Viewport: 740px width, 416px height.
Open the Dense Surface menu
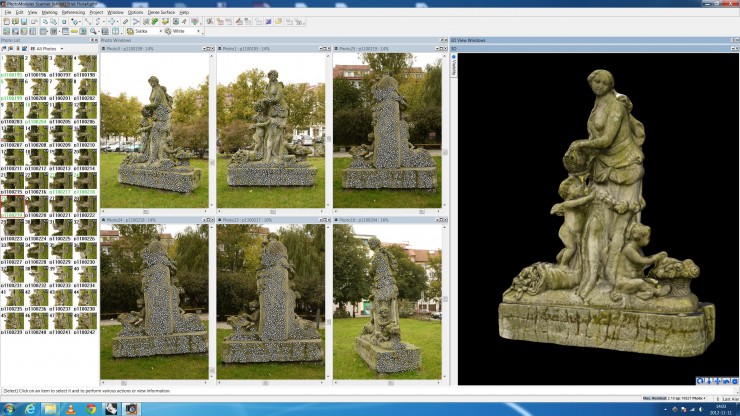click(160, 12)
